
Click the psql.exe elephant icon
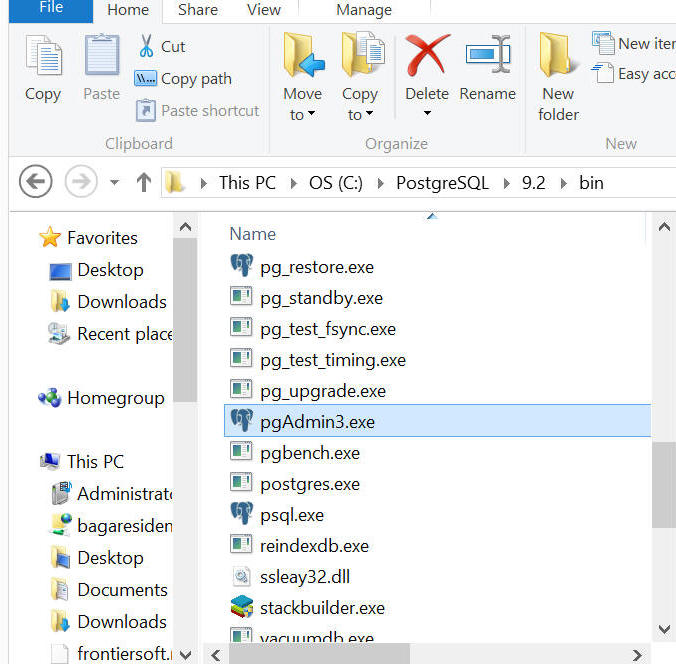tap(241, 514)
